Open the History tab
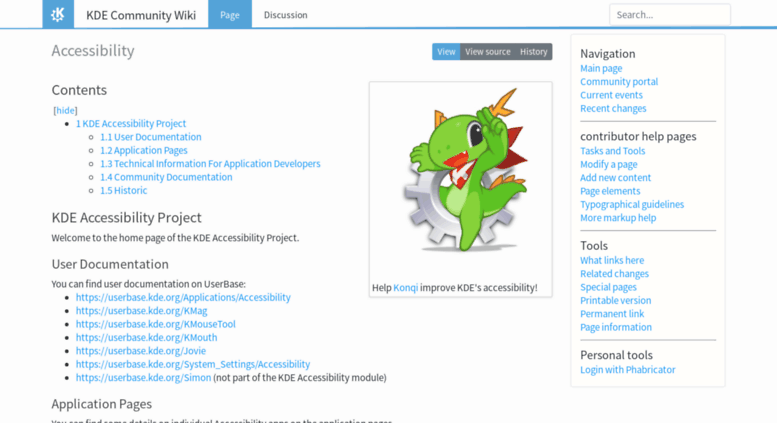The width and height of the screenshot is (777, 423). coord(534,52)
